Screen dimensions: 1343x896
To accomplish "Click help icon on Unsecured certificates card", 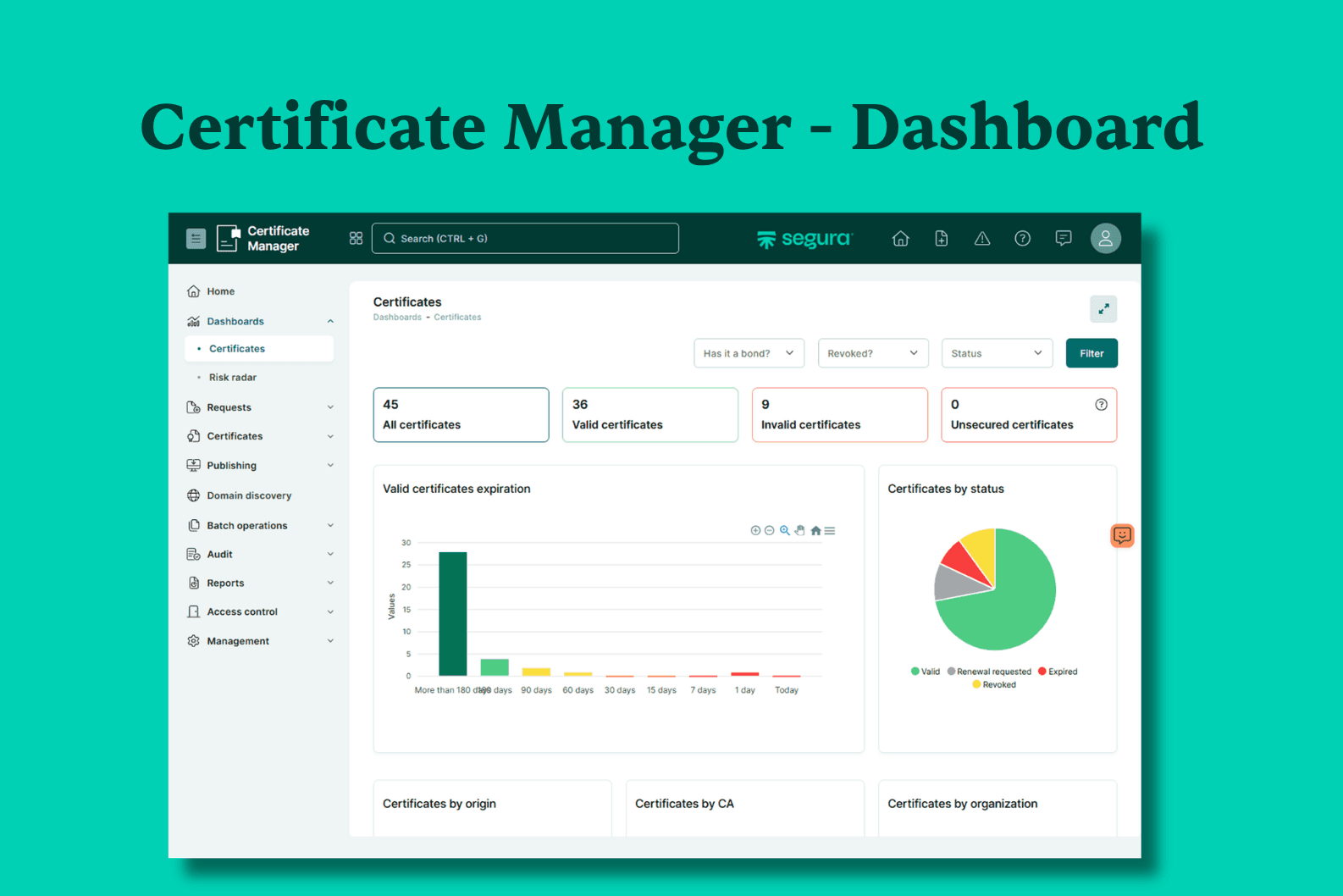I will (x=1101, y=405).
